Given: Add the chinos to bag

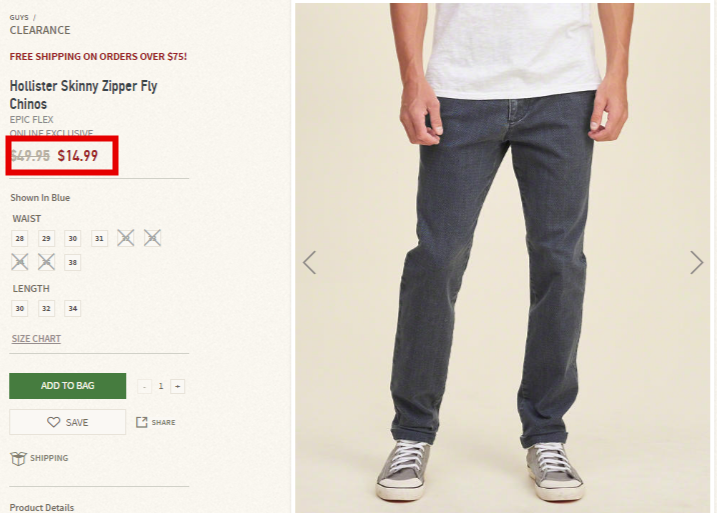Looking at the screenshot, I should click(x=68, y=386).
